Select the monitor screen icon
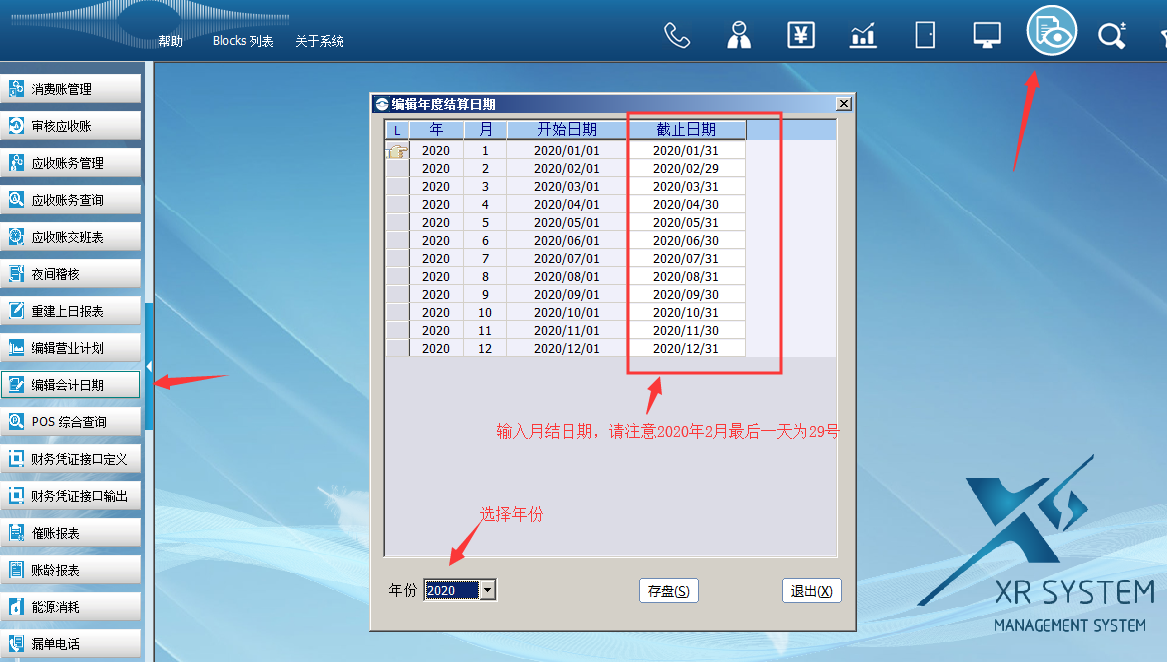 pyautogui.click(x=987, y=35)
